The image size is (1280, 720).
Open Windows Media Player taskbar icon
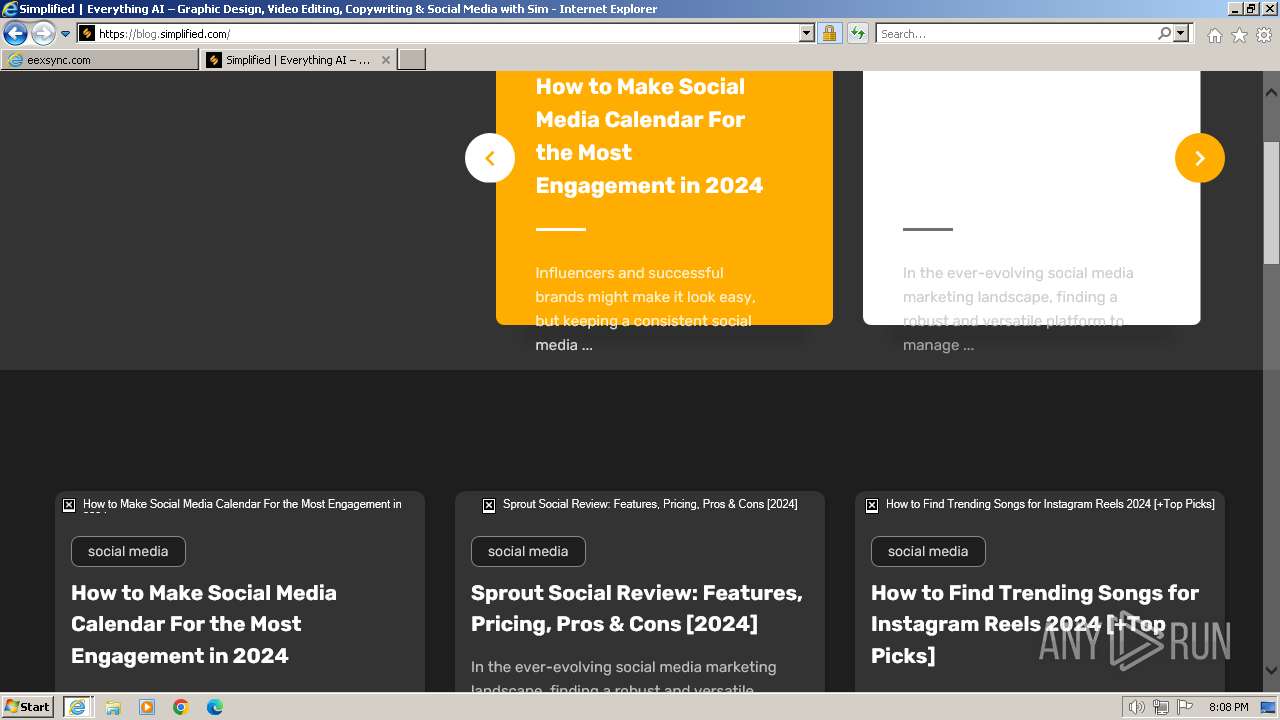pos(147,707)
